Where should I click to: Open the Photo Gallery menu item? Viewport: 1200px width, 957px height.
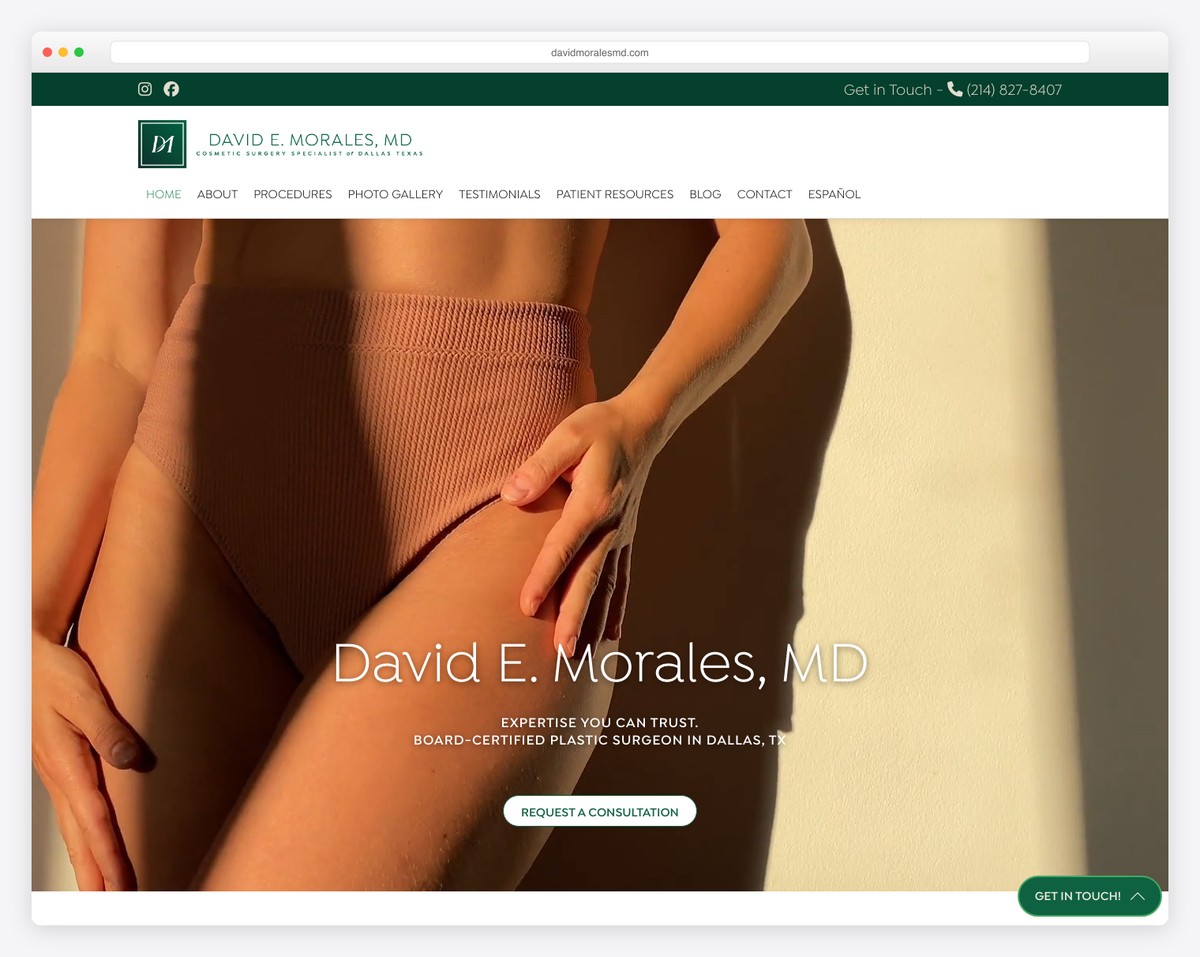pos(395,194)
